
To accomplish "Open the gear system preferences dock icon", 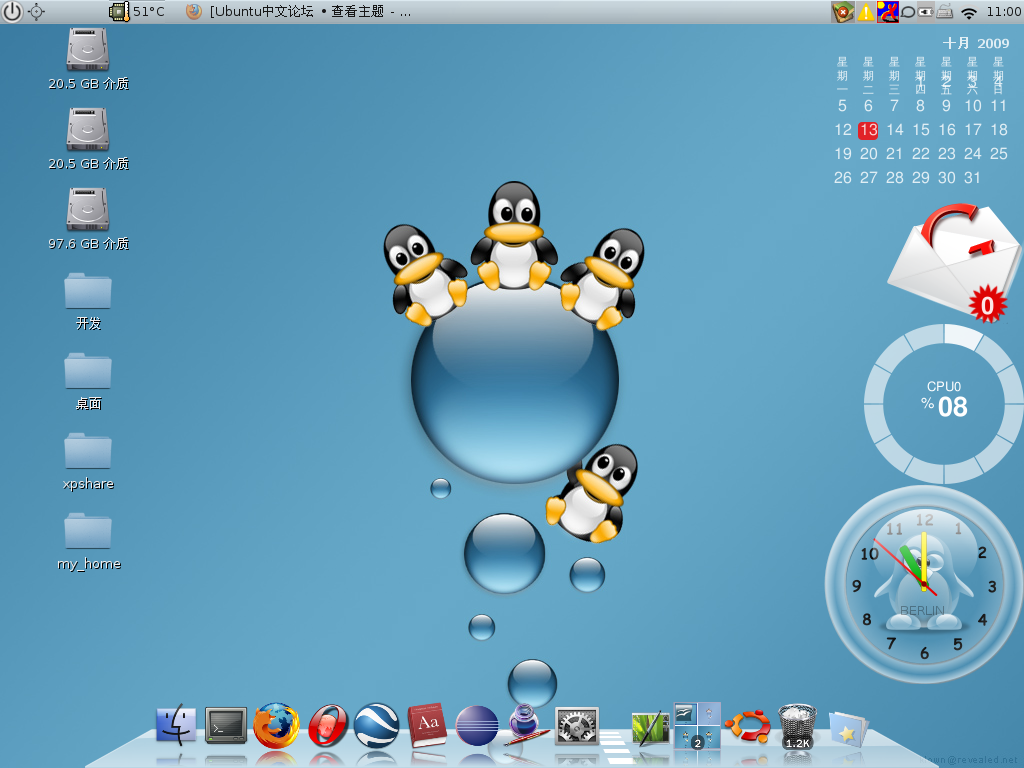I will click(x=577, y=726).
